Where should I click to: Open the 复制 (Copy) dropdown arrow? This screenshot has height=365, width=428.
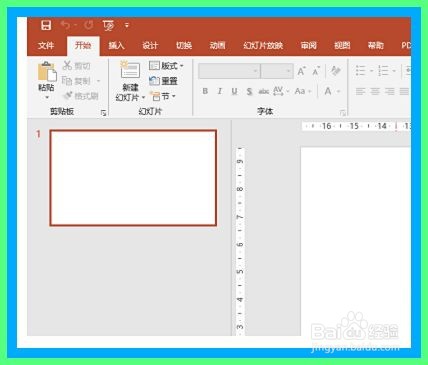pos(98,81)
